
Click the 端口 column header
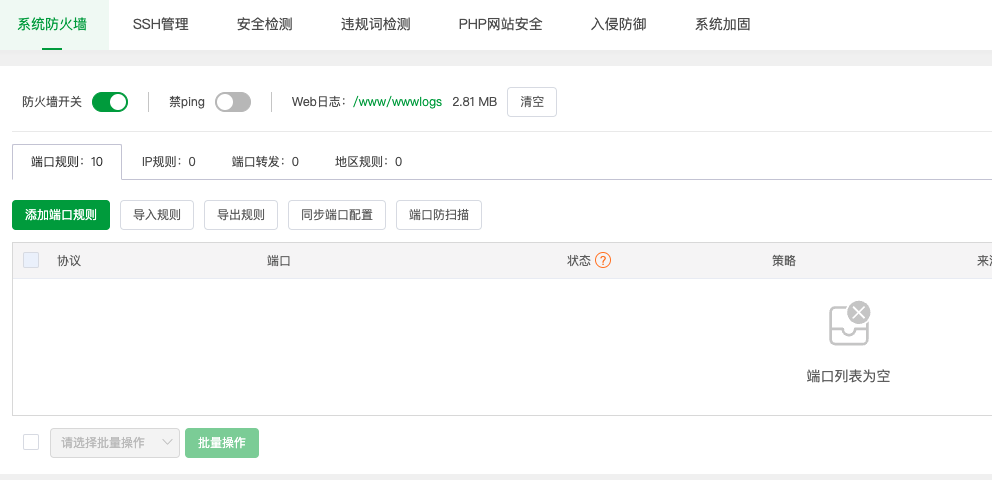click(x=279, y=261)
